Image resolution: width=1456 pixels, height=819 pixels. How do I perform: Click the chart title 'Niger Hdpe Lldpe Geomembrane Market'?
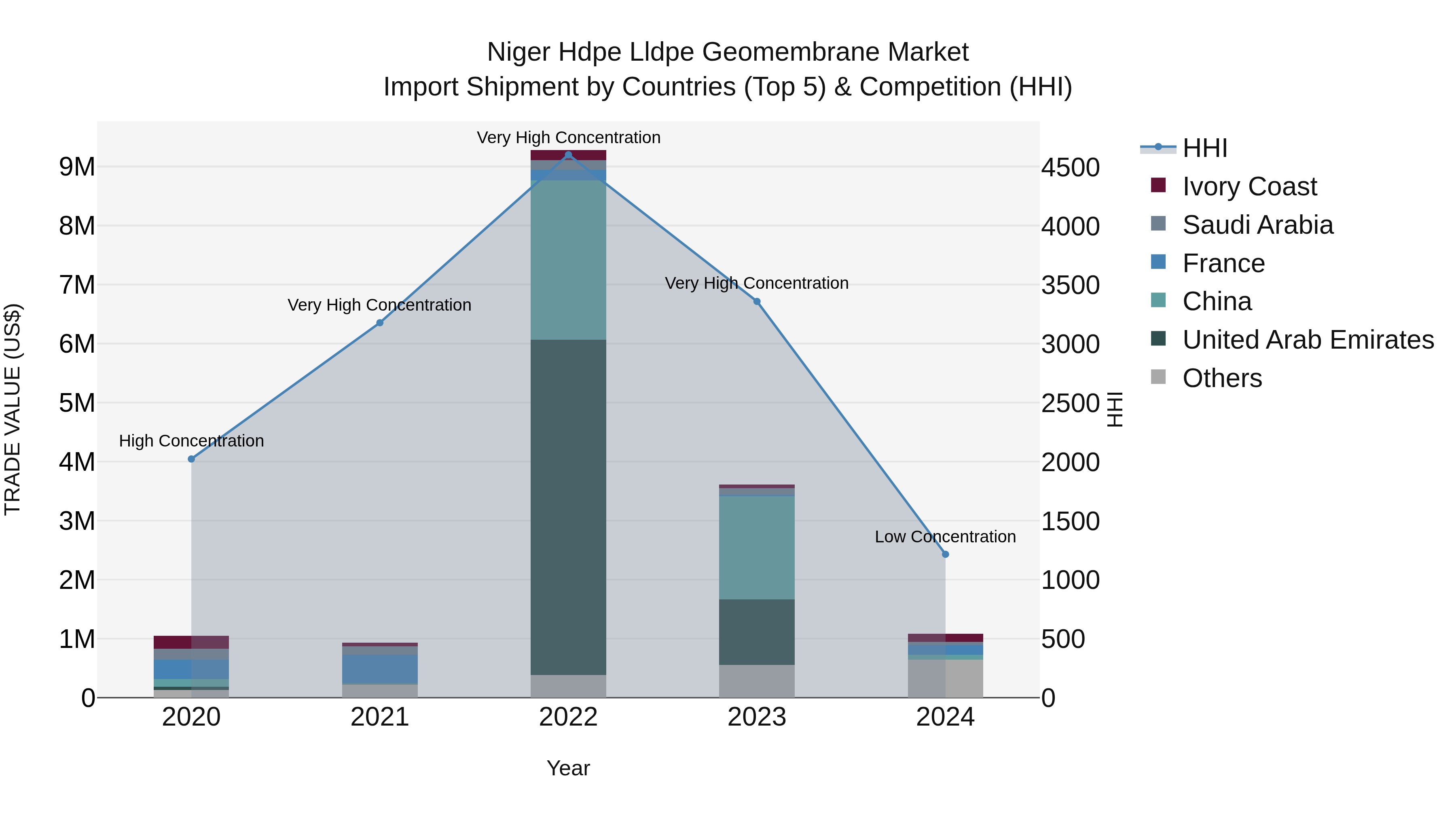[x=728, y=52]
